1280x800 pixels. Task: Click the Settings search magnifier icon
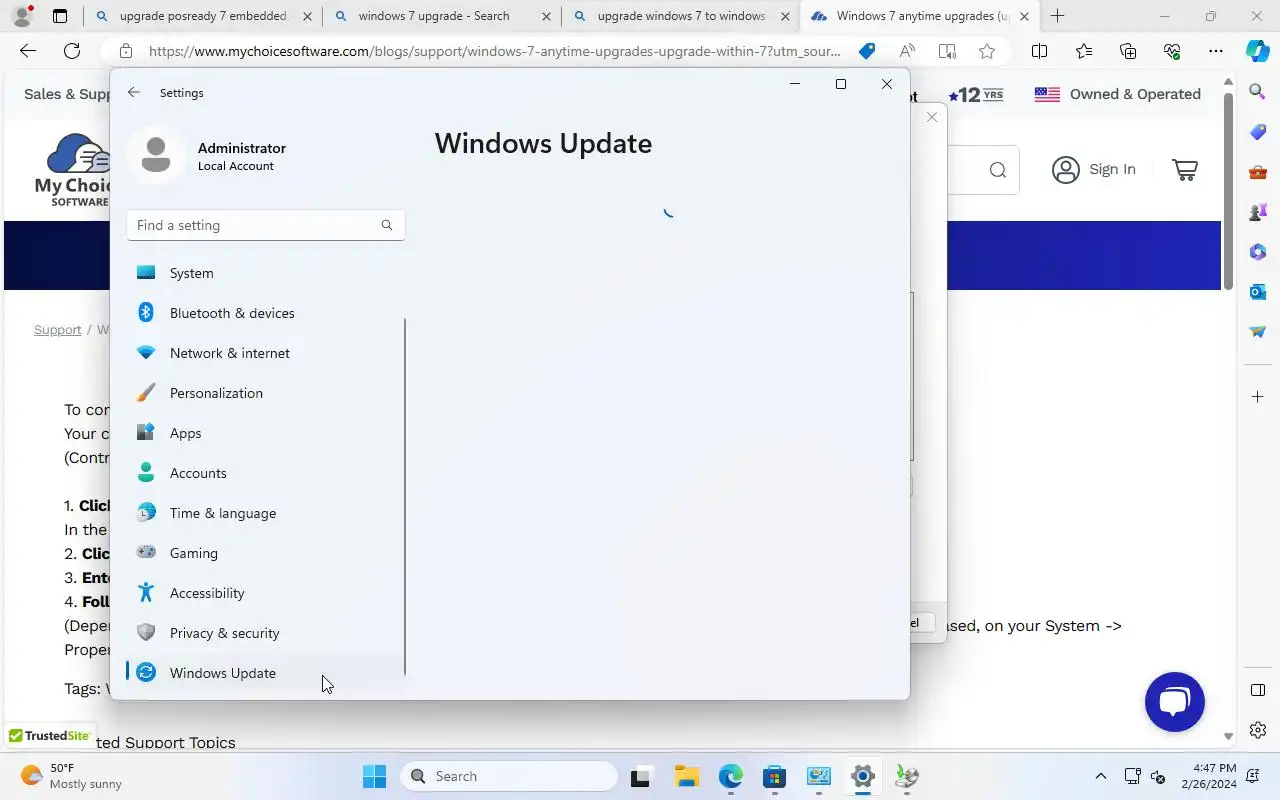(x=387, y=225)
